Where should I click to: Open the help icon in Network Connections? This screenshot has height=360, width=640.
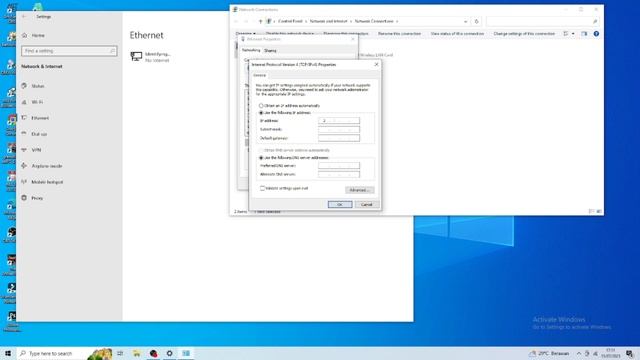click(596, 34)
